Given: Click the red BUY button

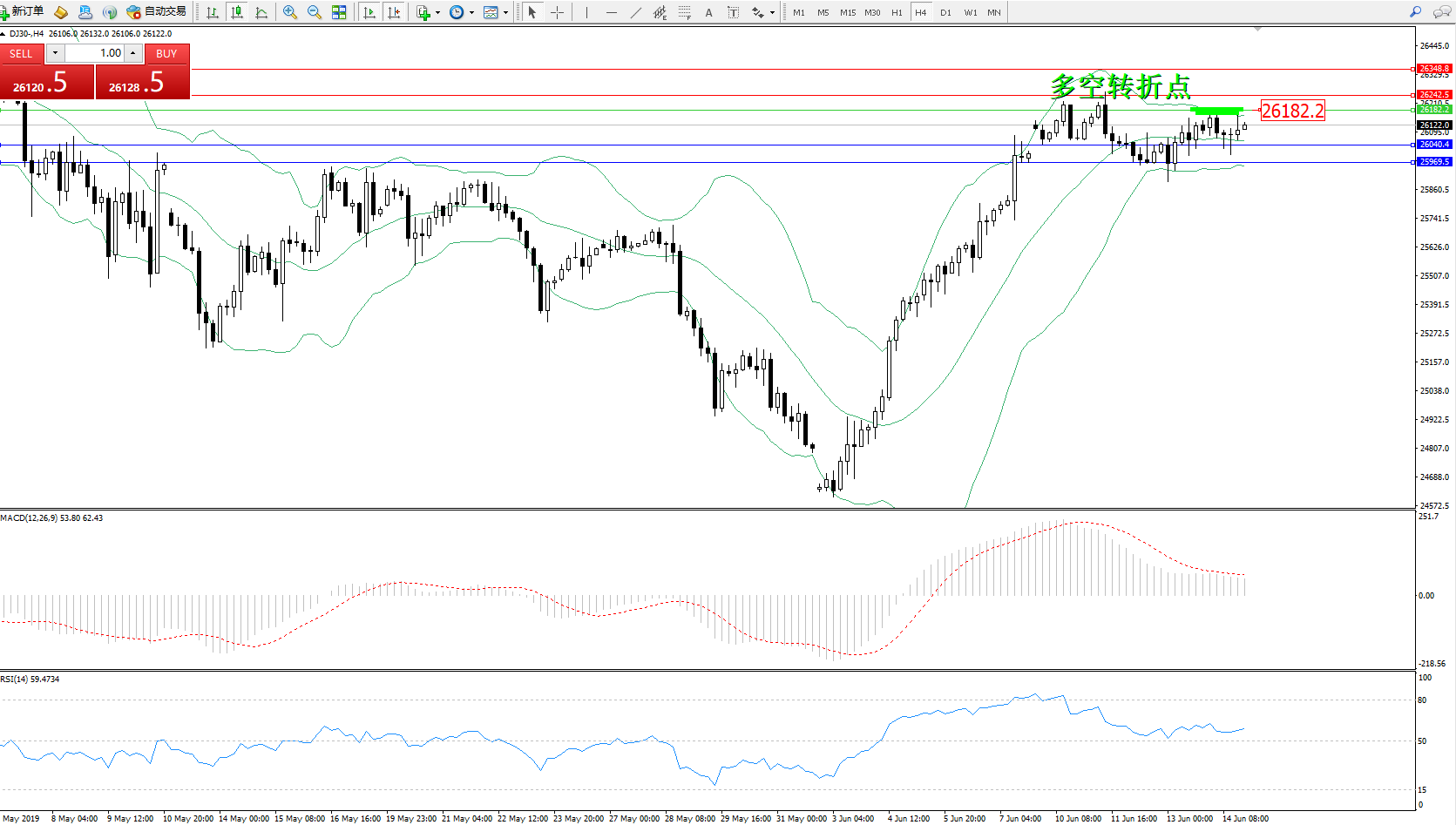Looking at the screenshot, I should pos(166,54).
